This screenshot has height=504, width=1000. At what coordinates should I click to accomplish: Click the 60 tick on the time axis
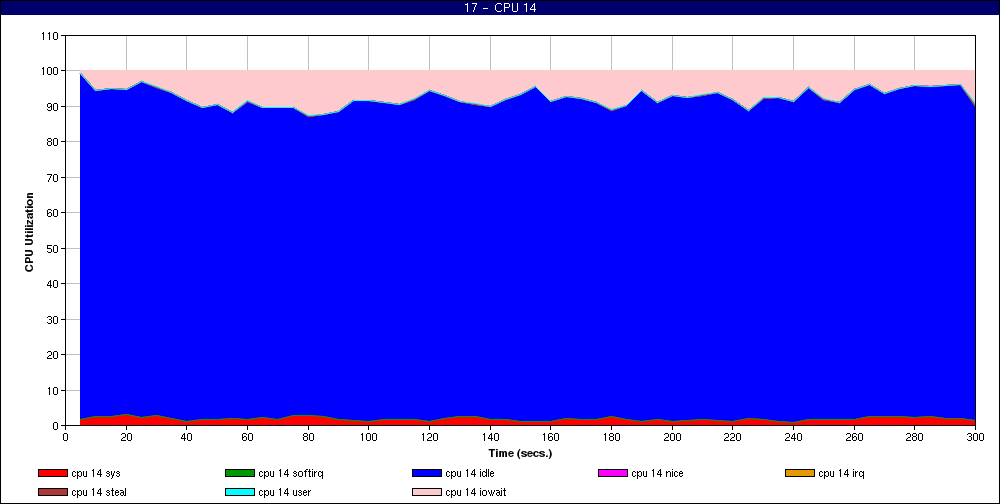[247, 437]
